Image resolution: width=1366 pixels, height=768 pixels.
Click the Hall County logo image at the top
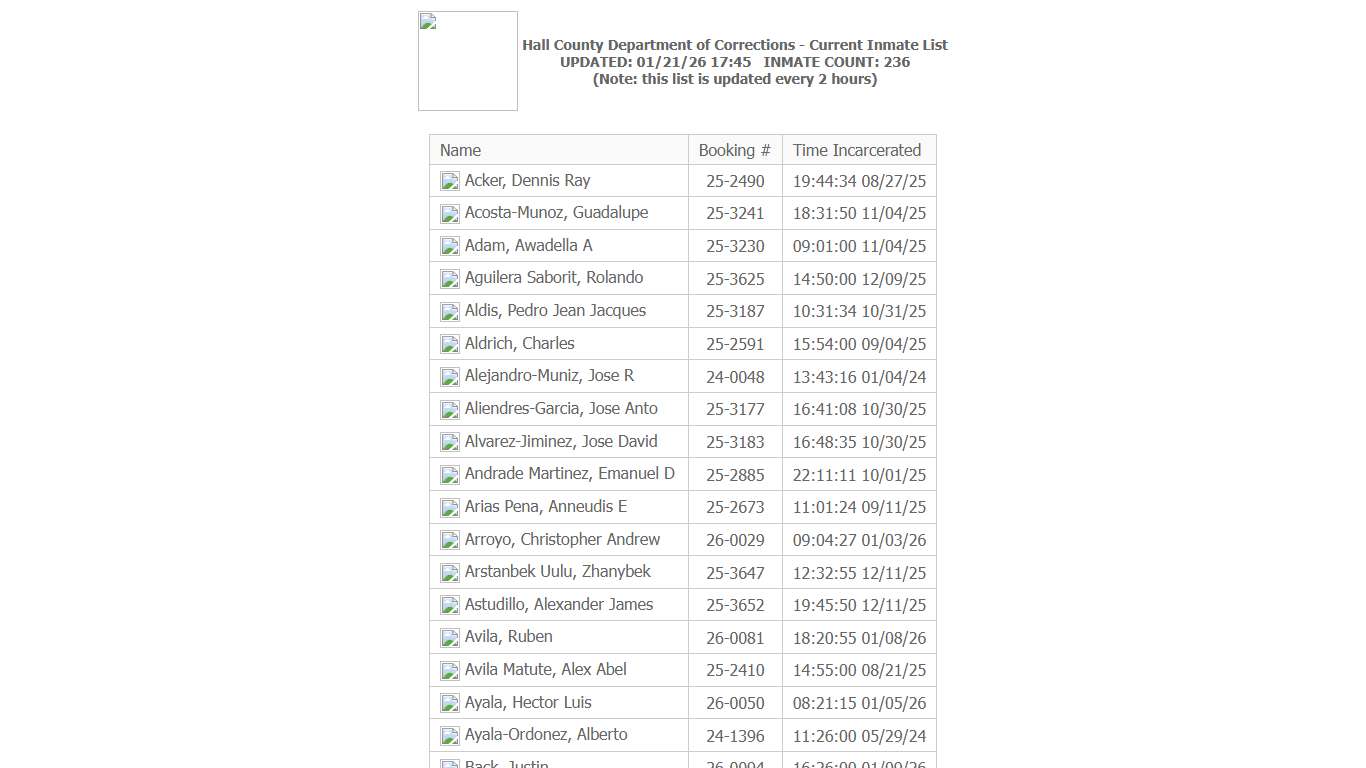tap(467, 60)
